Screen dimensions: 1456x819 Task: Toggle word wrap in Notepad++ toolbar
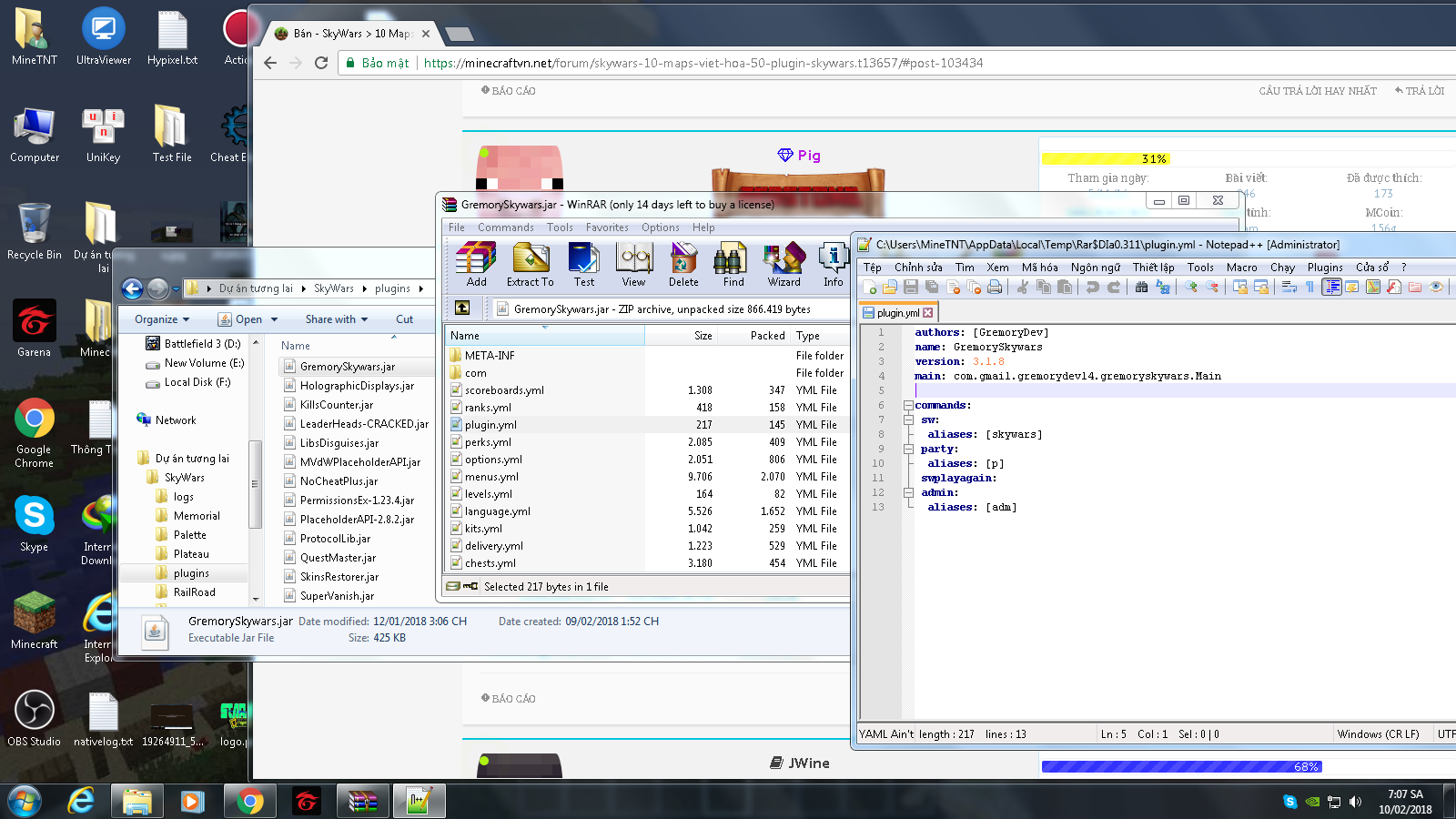[x=1289, y=288]
